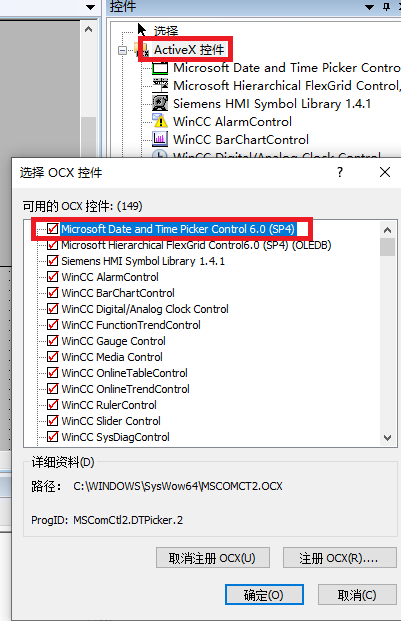This screenshot has width=401, height=621.
Task: Select the Date and Time Picker icon
Action: (x=160, y=68)
